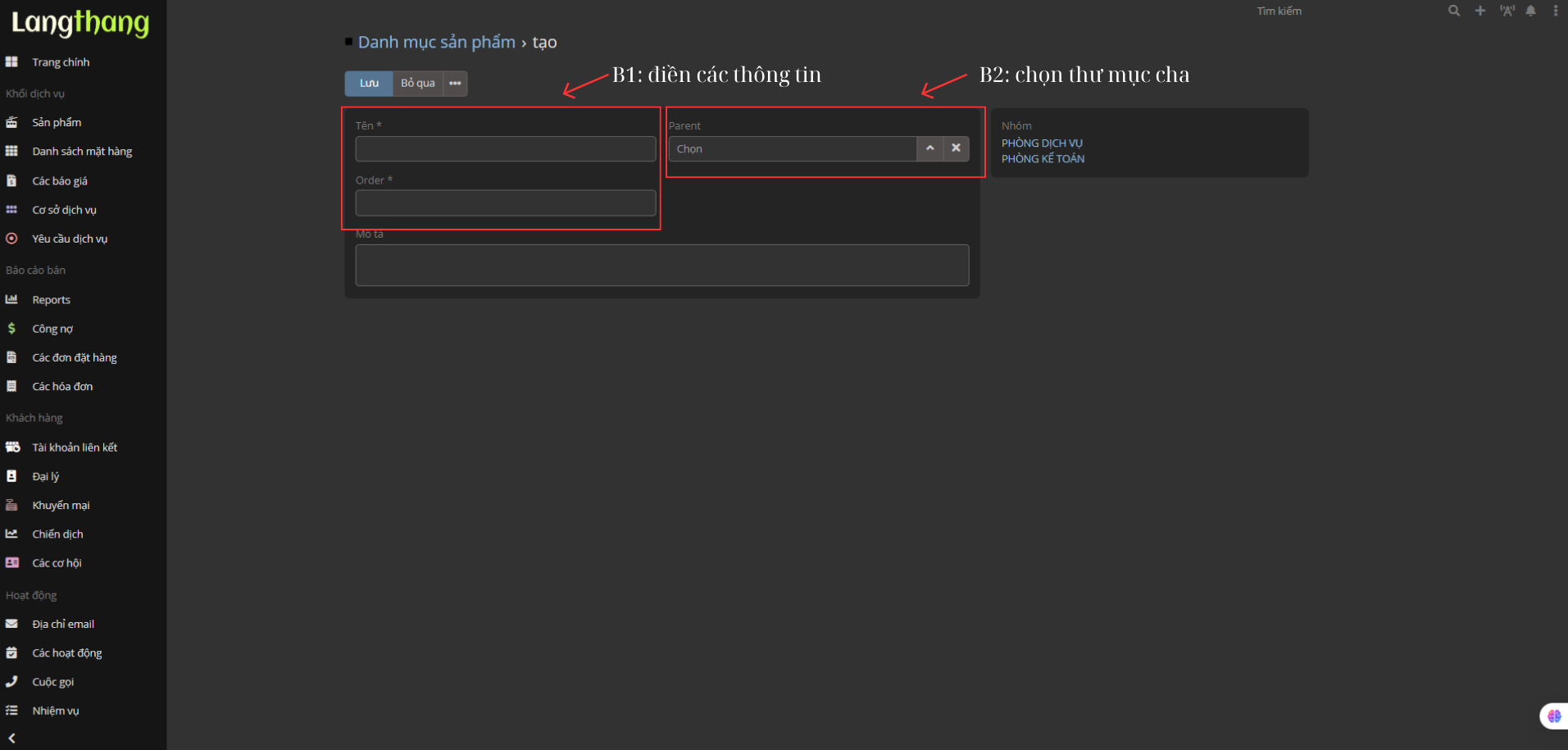Open the three-dots dropdown beside Bỏ qua
1568x750 pixels.
(455, 84)
